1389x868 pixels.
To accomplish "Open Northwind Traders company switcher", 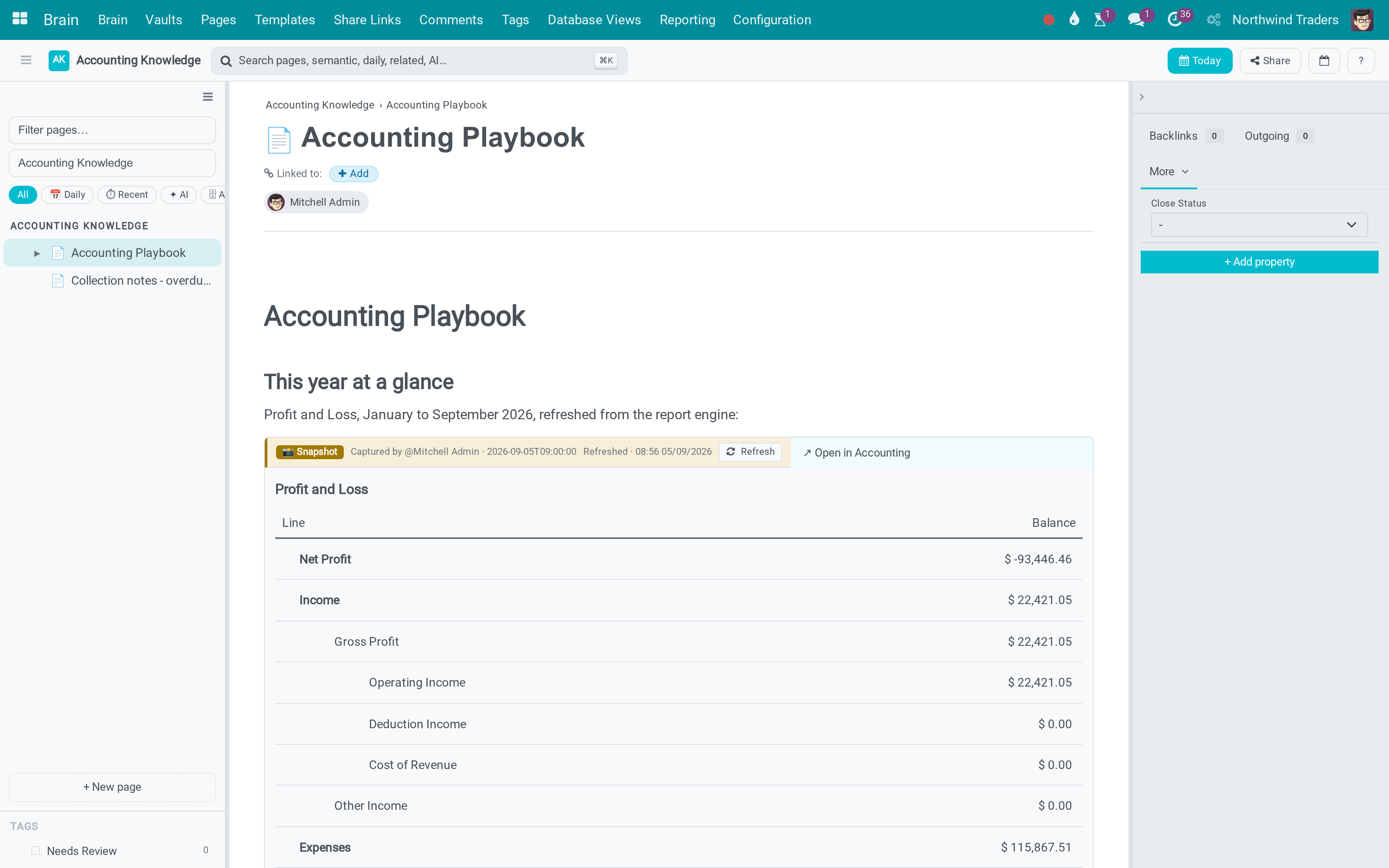I will [1285, 20].
